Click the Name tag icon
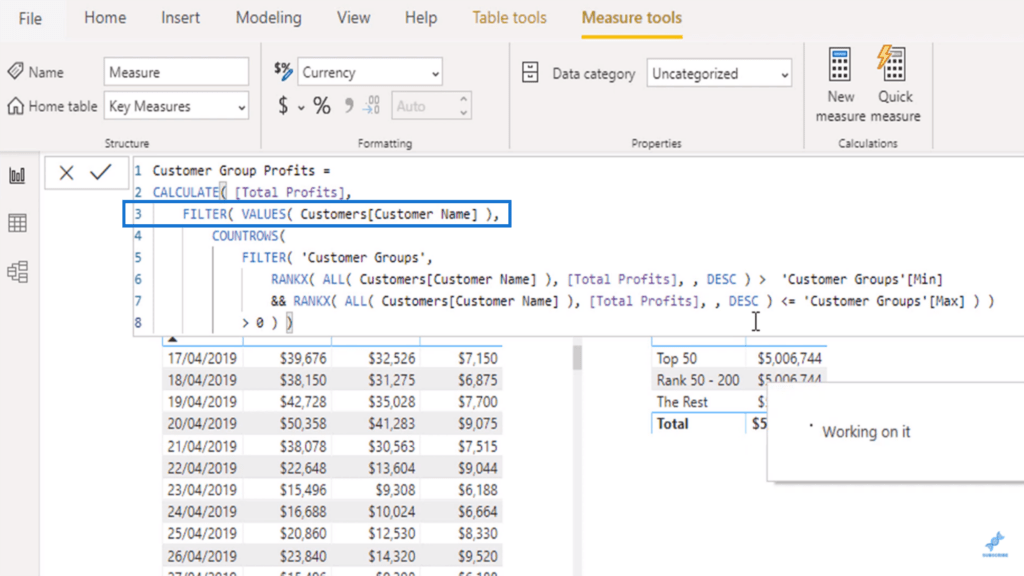Screen dimensions: 1024x576 (16, 71)
